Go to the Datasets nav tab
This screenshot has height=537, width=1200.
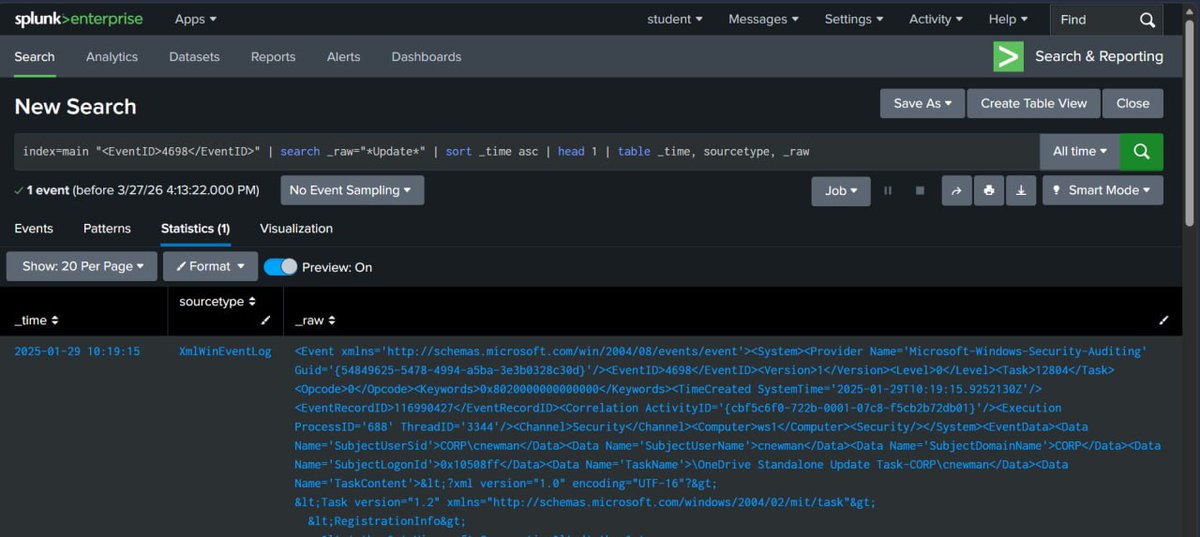(x=194, y=57)
